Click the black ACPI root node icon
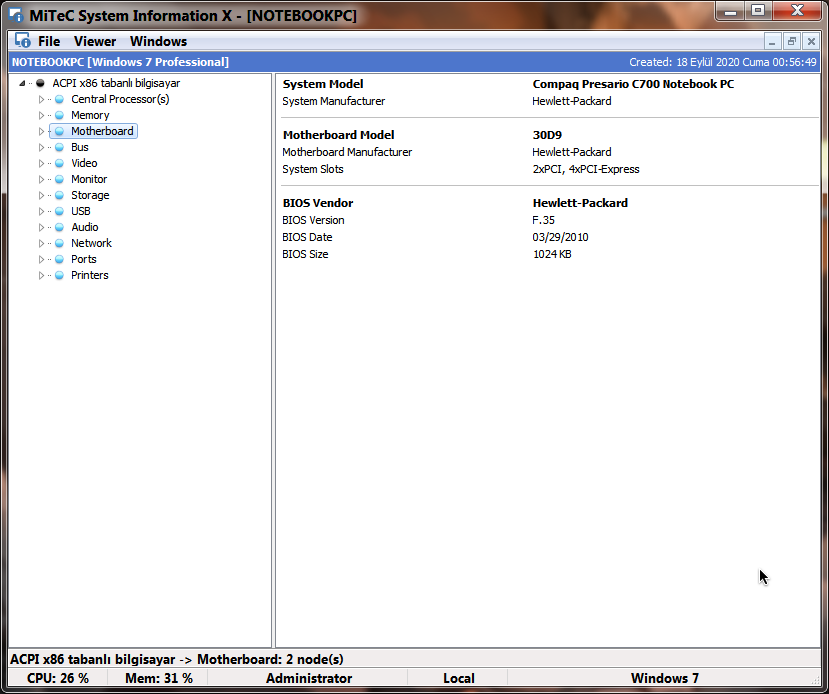The height and width of the screenshot is (694, 829). (40, 83)
